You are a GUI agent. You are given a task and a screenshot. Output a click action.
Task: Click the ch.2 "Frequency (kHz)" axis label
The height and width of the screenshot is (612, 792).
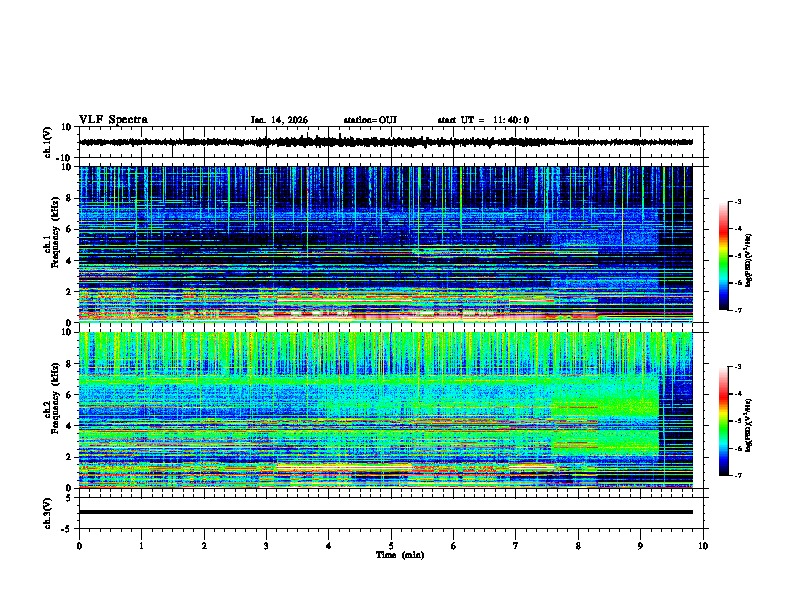coord(55,398)
